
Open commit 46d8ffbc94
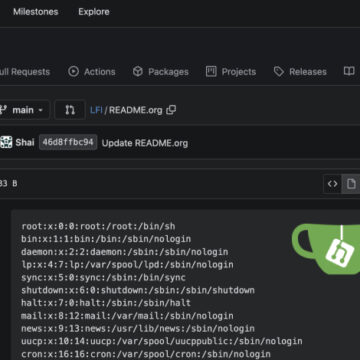(x=68, y=142)
